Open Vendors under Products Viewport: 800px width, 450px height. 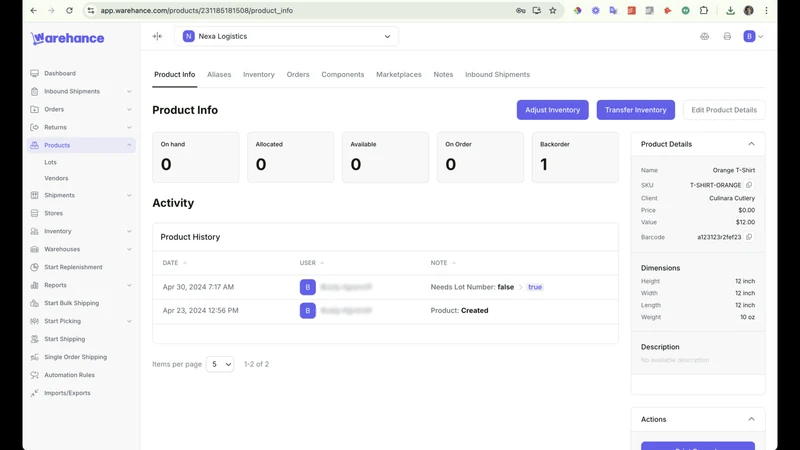click(56, 178)
